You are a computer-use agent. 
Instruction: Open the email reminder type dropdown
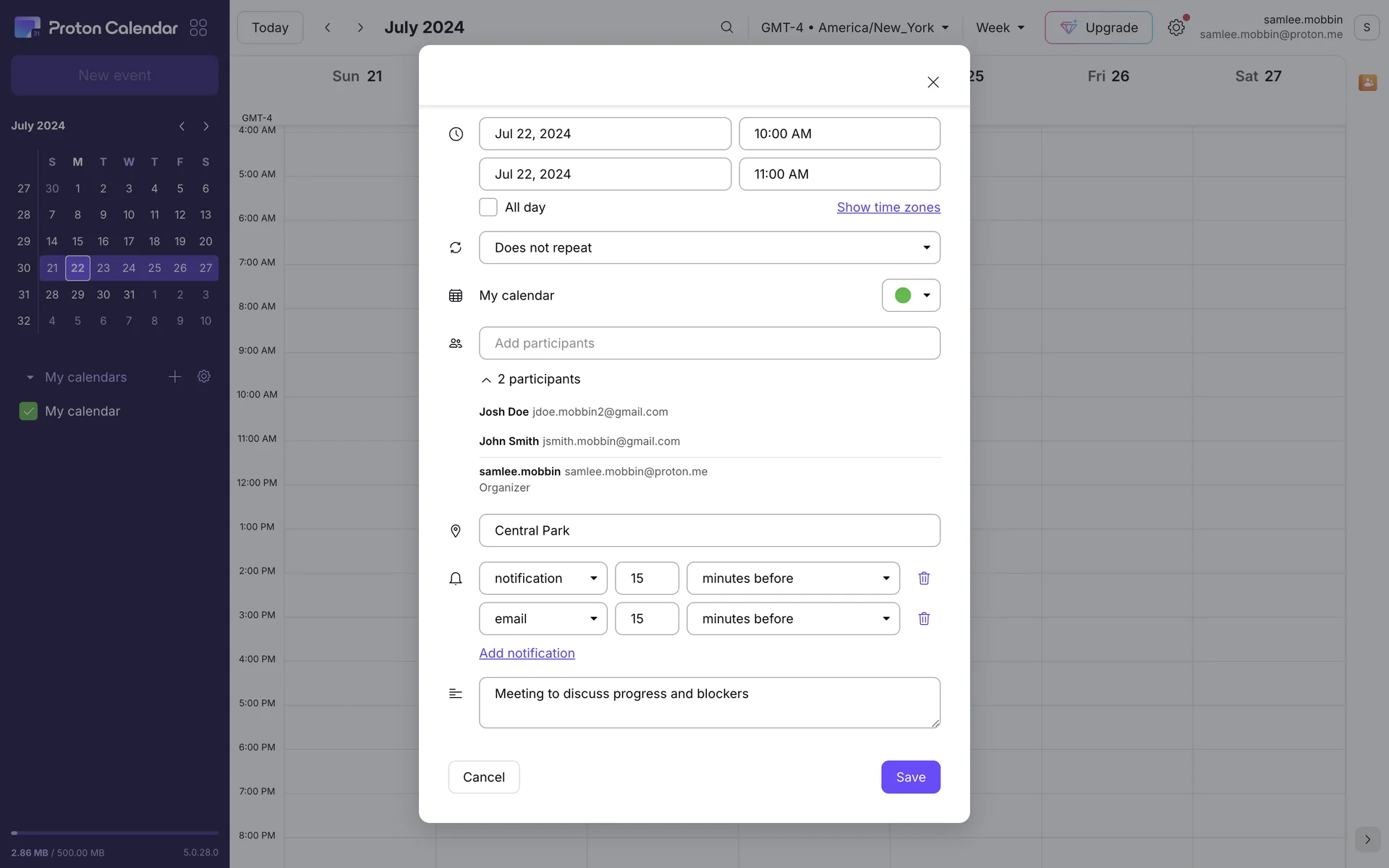click(543, 618)
